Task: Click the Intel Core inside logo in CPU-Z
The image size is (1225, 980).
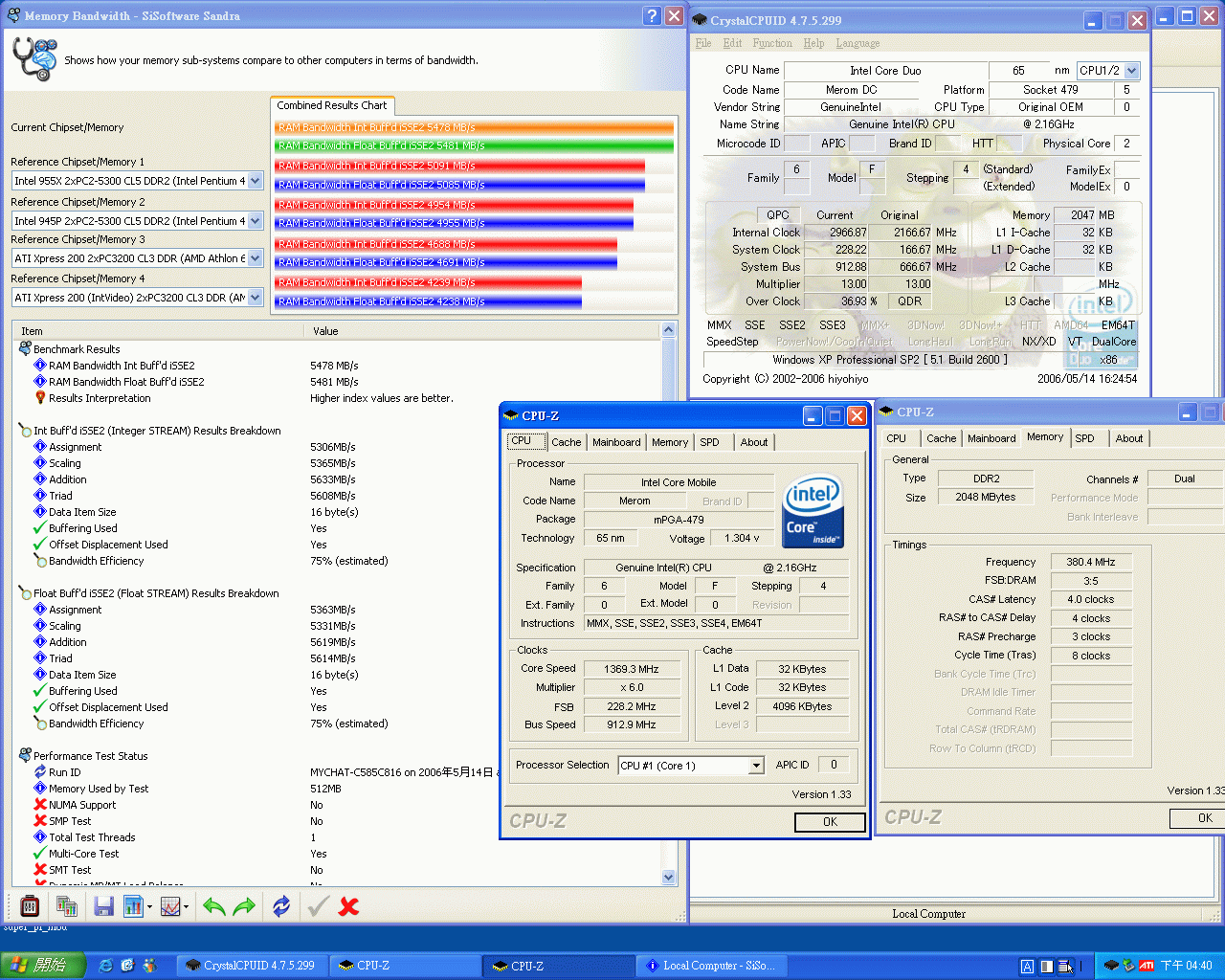Action: 813,511
